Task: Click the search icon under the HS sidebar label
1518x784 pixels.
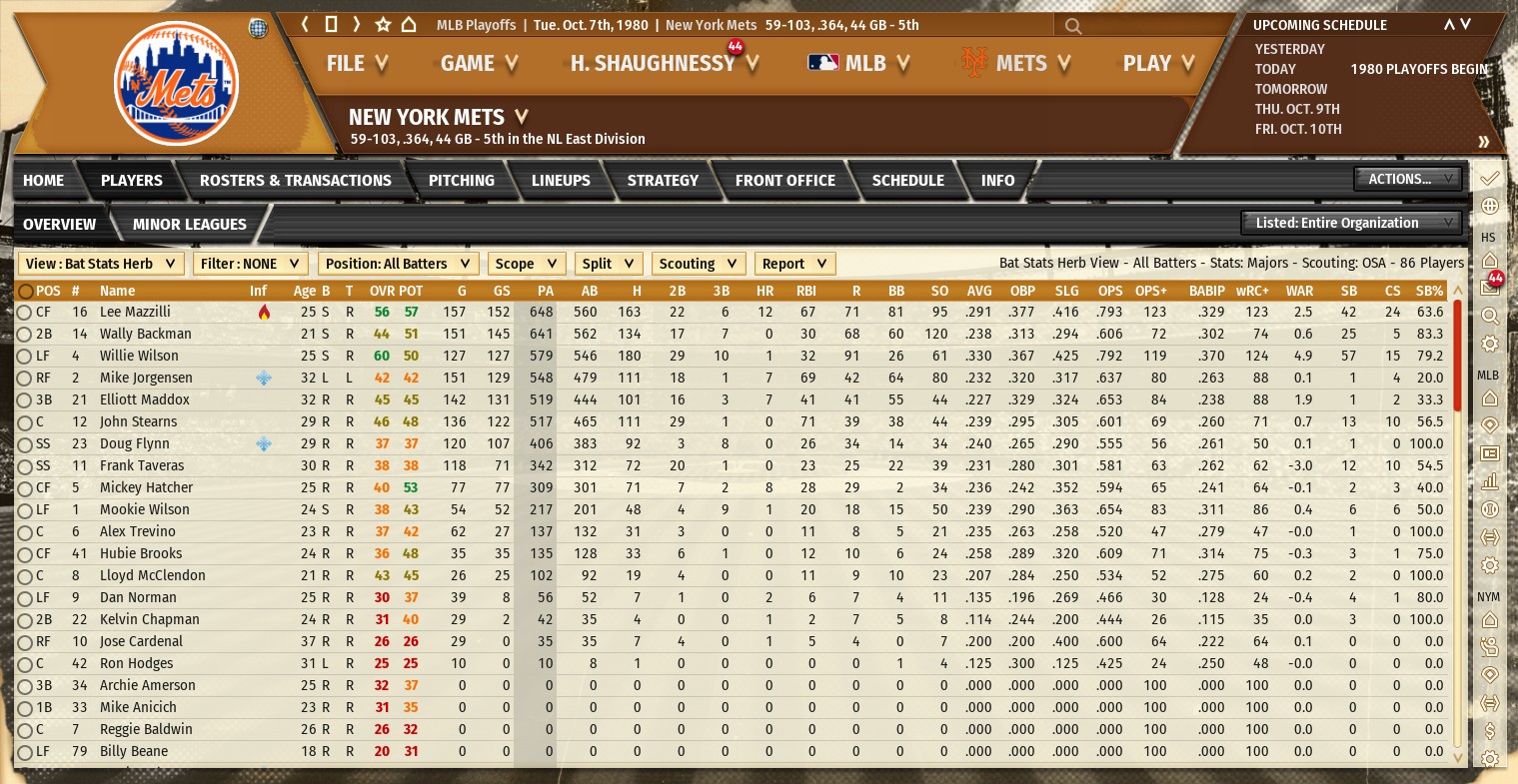Action: [x=1490, y=316]
